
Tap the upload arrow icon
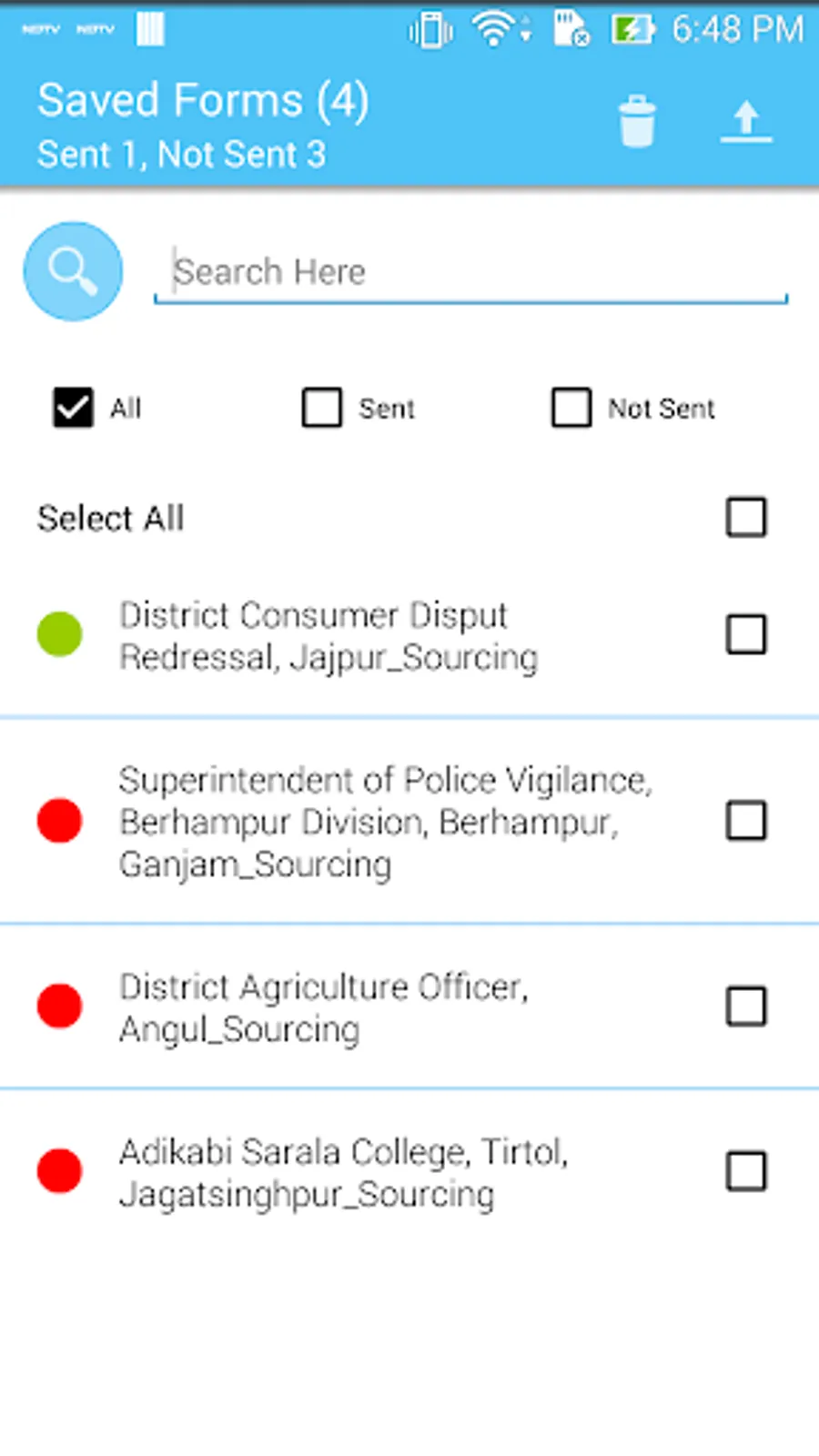pyautogui.click(x=746, y=121)
